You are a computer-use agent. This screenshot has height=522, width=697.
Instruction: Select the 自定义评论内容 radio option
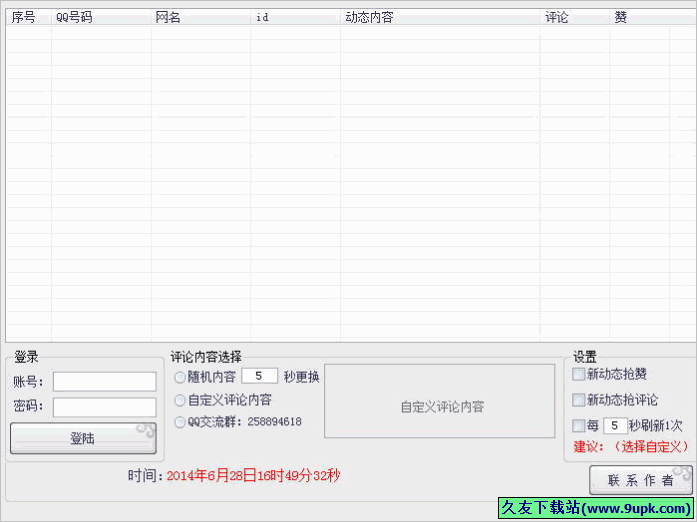point(180,400)
